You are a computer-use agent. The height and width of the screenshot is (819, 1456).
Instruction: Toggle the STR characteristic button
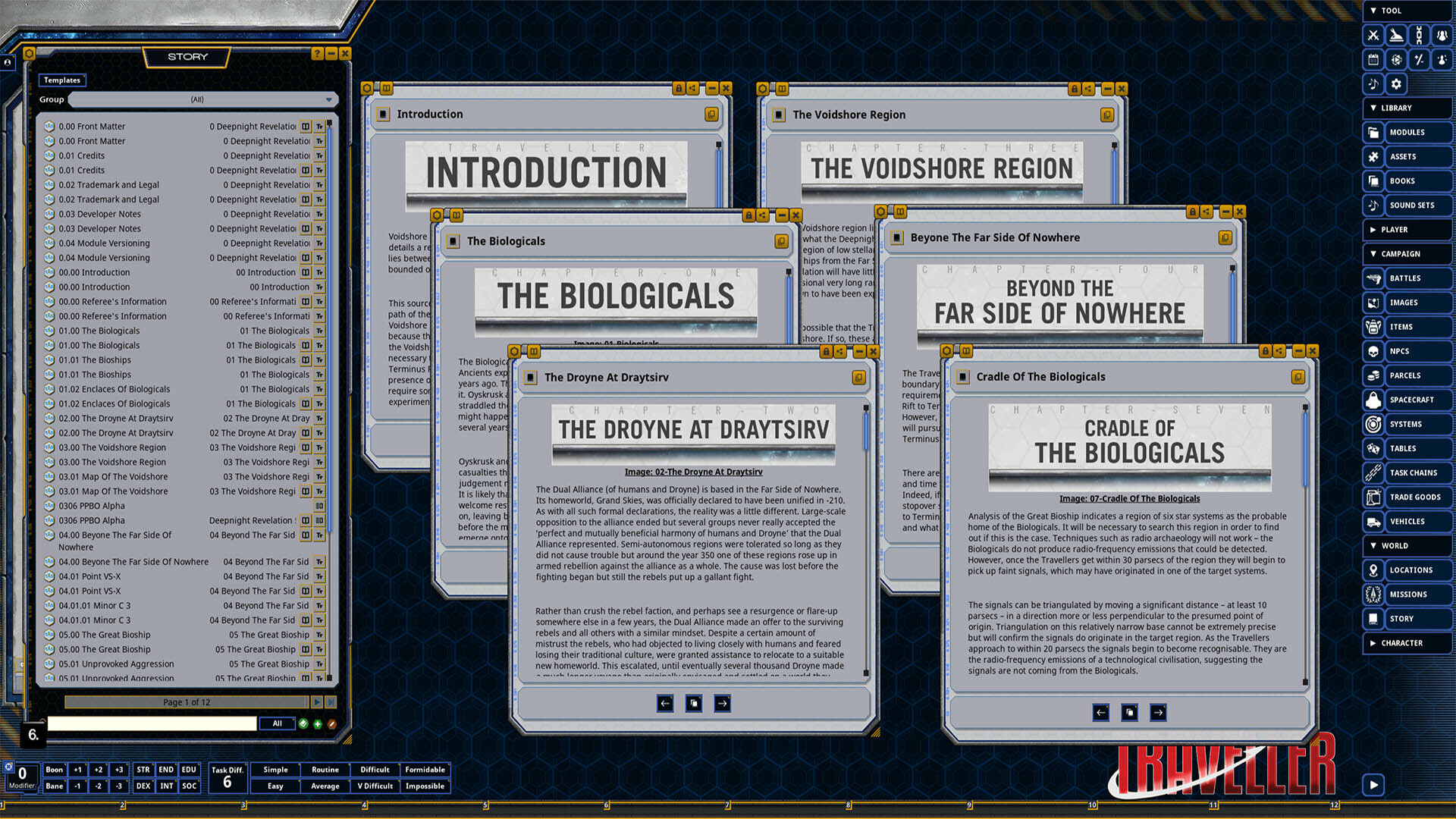143,770
